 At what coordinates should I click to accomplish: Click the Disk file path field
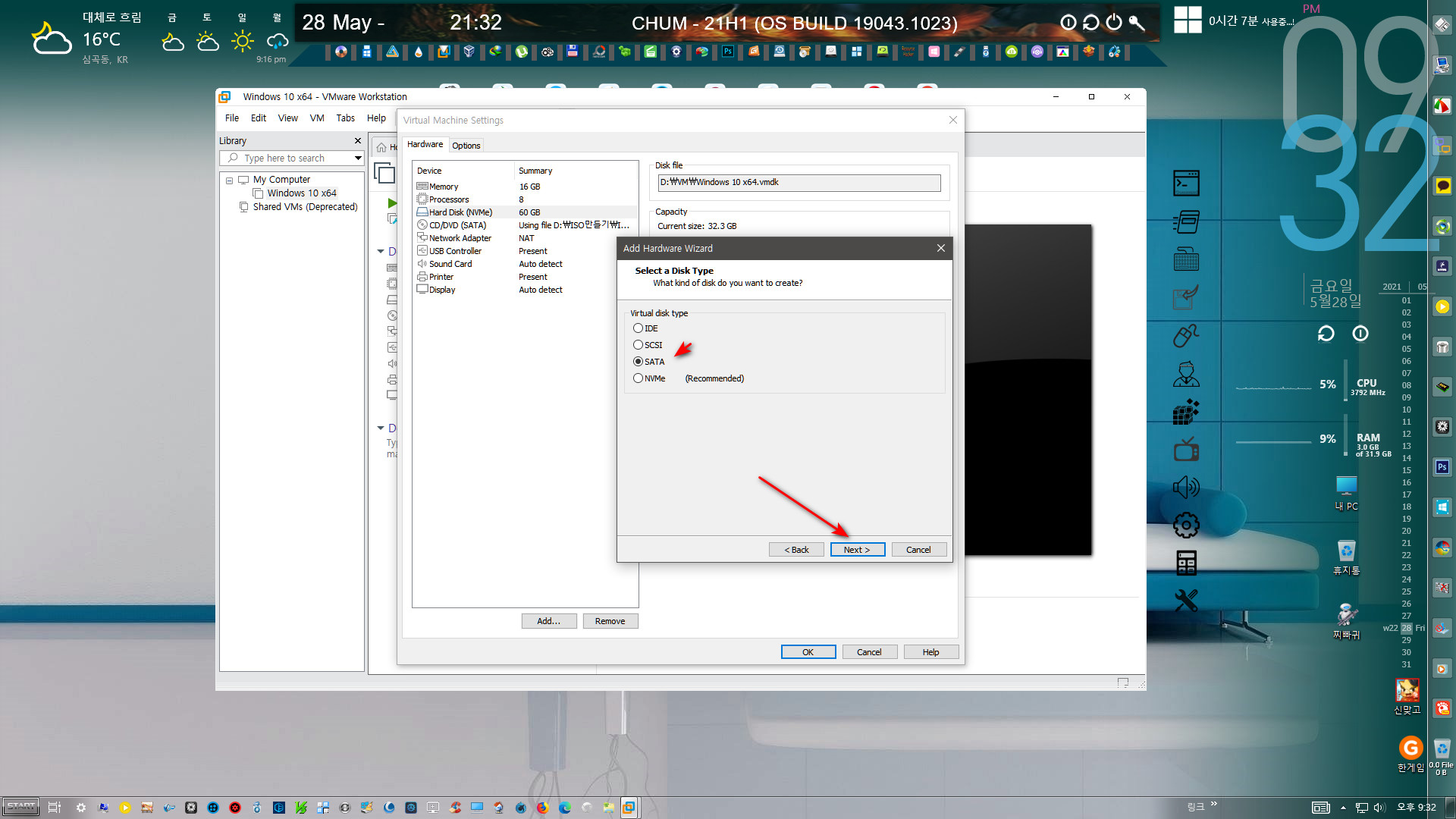tap(799, 183)
